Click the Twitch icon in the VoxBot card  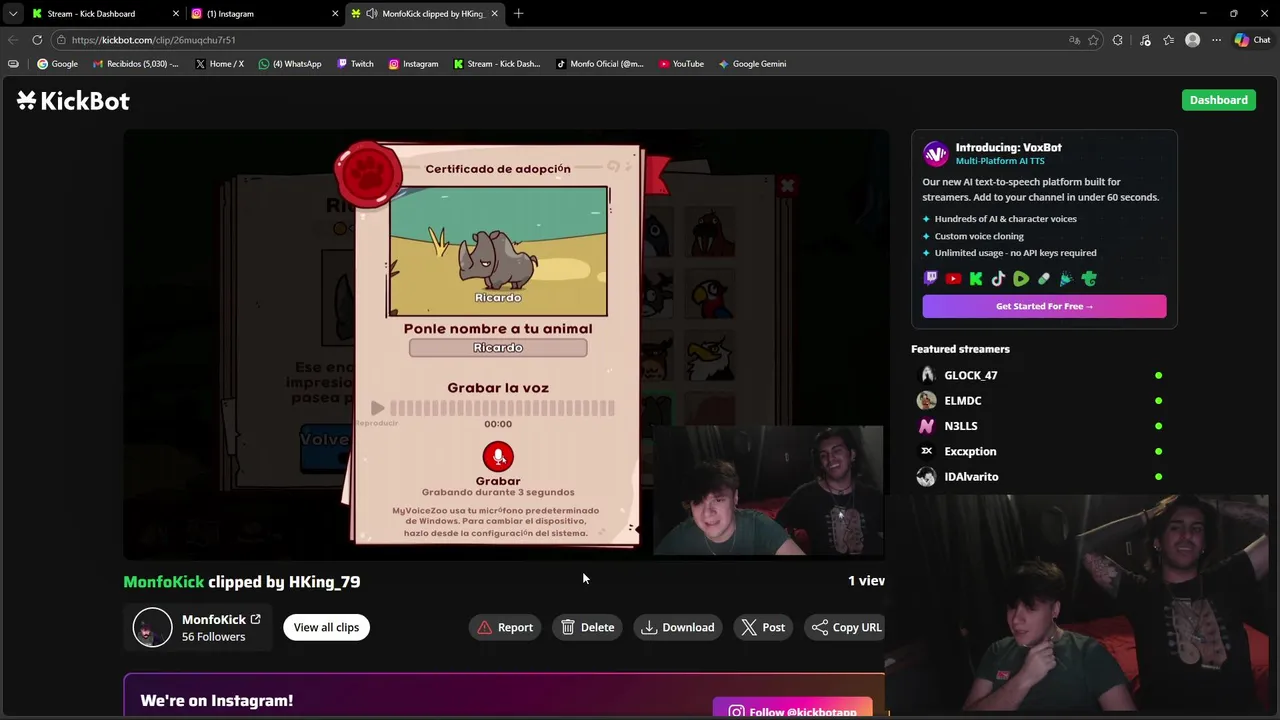pos(931,279)
